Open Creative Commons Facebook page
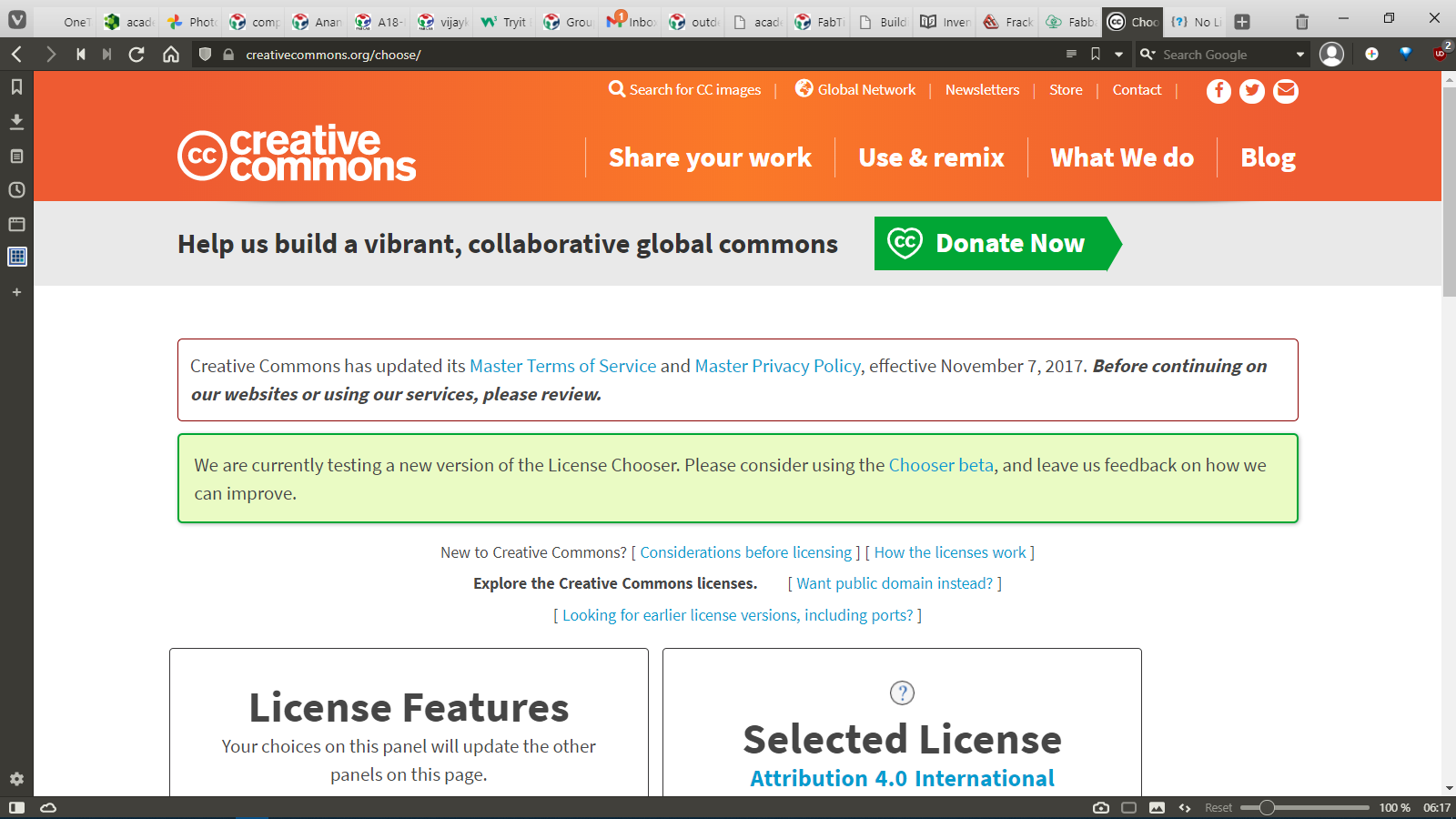 (1218, 91)
